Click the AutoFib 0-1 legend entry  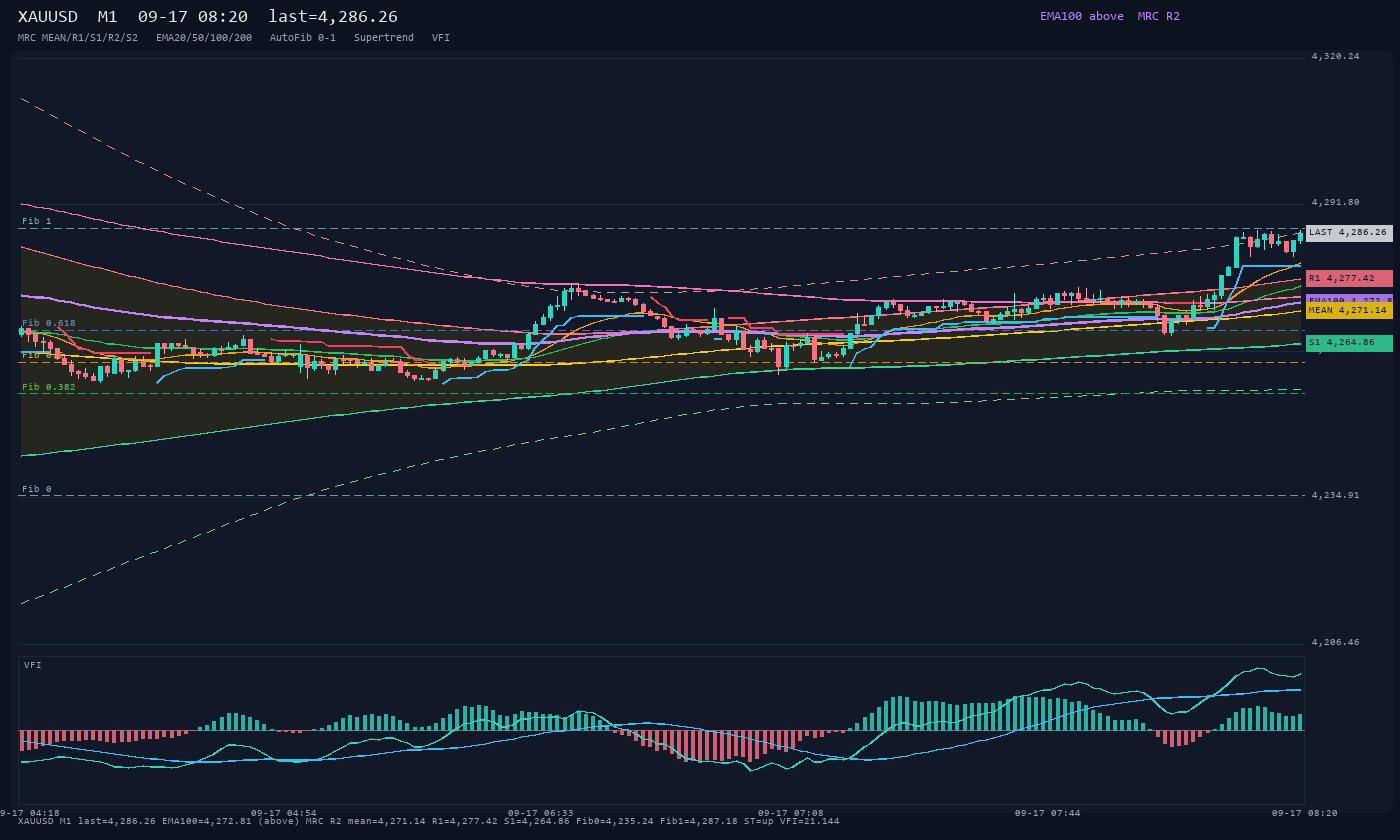point(303,37)
